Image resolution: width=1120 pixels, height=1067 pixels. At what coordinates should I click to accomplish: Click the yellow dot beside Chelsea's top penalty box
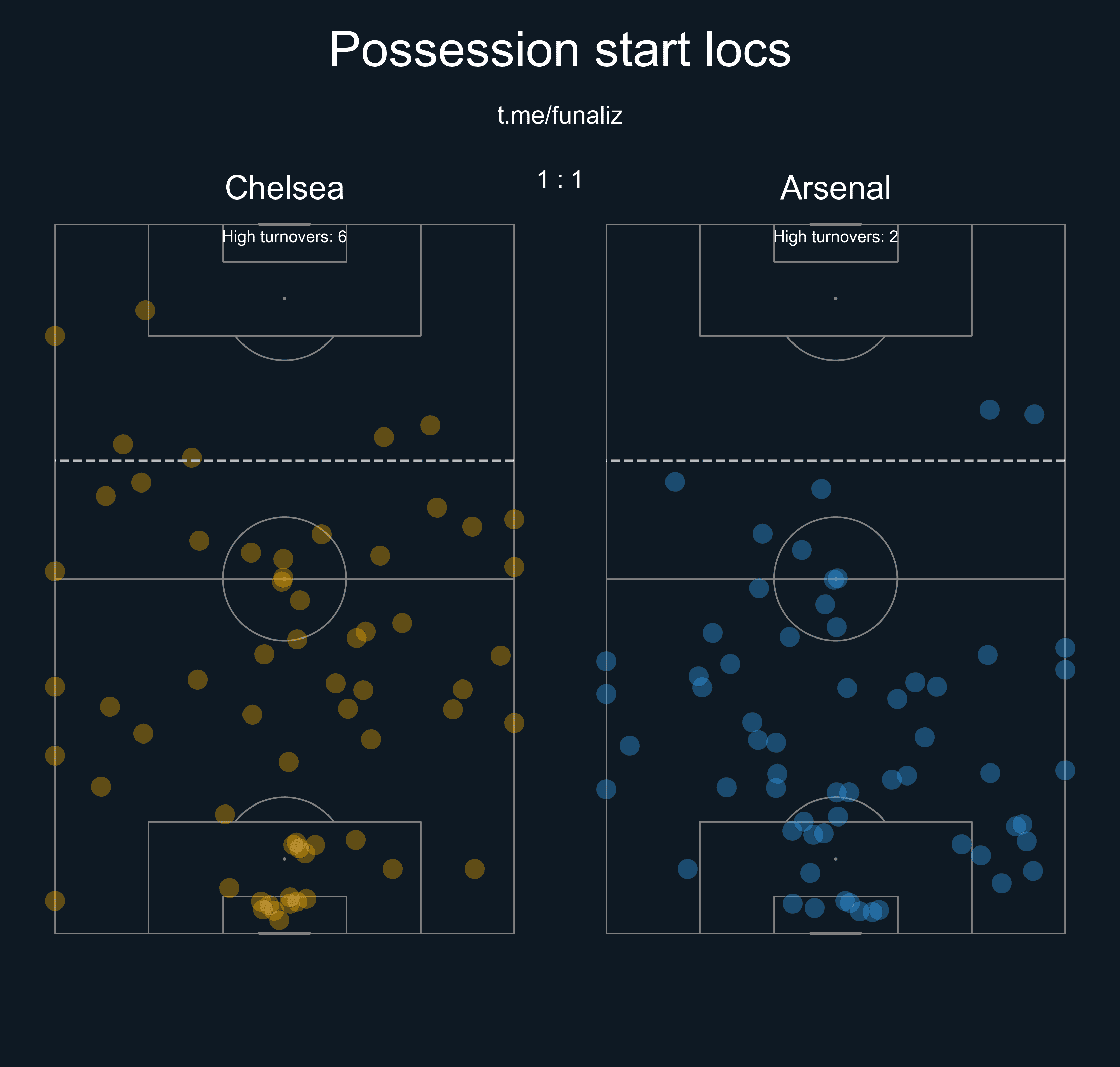coord(146,311)
